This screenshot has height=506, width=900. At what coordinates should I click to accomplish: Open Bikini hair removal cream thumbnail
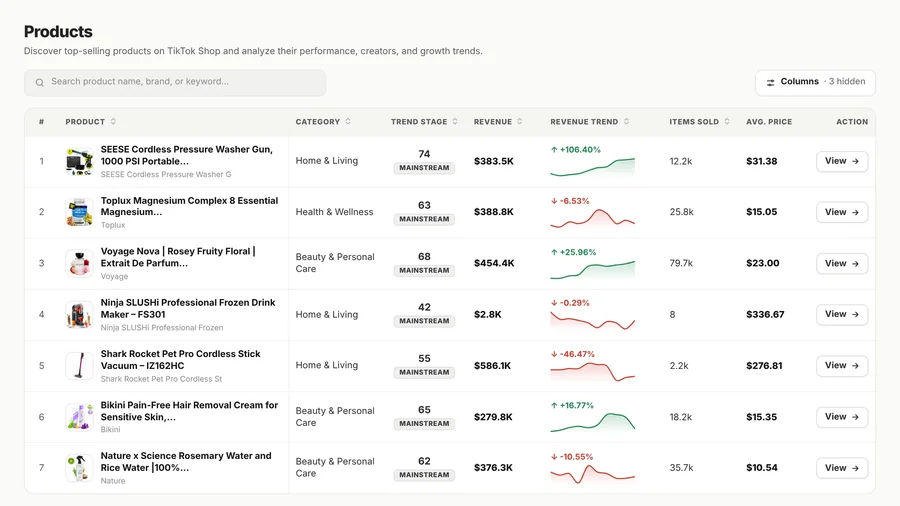79,417
